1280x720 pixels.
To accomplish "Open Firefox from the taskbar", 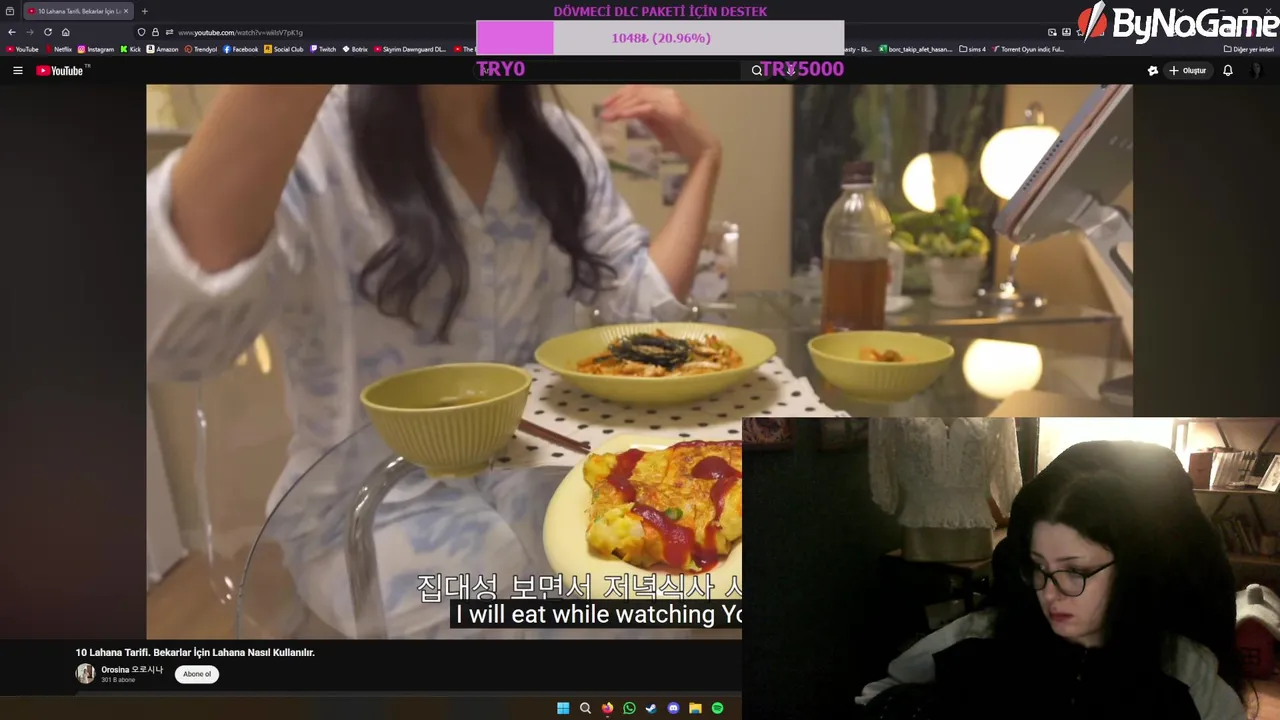I will click(x=607, y=708).
